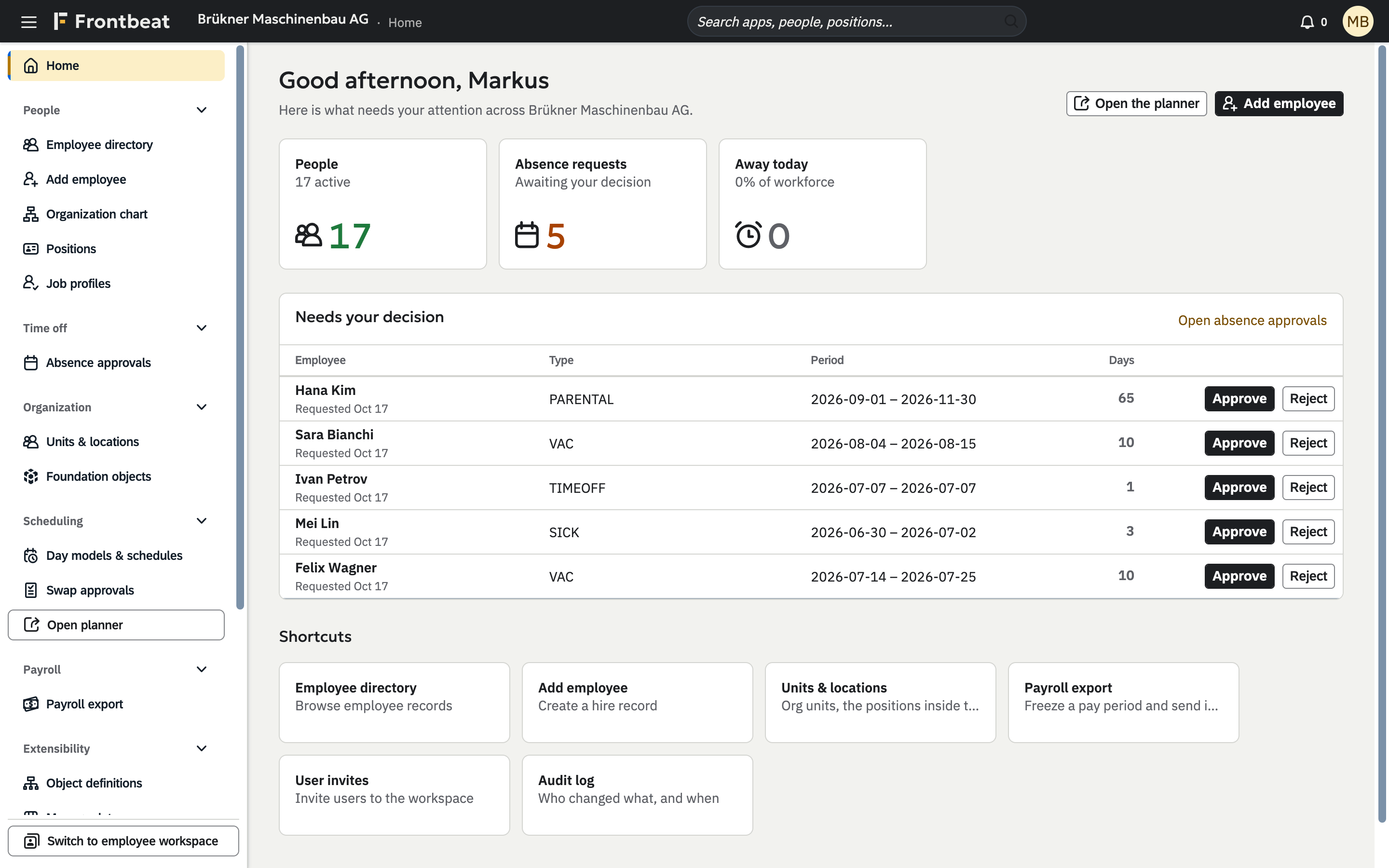Open the Payroll export shortcut card
The height and width of the screenshot is (868, 1389).
(1123, 703)
